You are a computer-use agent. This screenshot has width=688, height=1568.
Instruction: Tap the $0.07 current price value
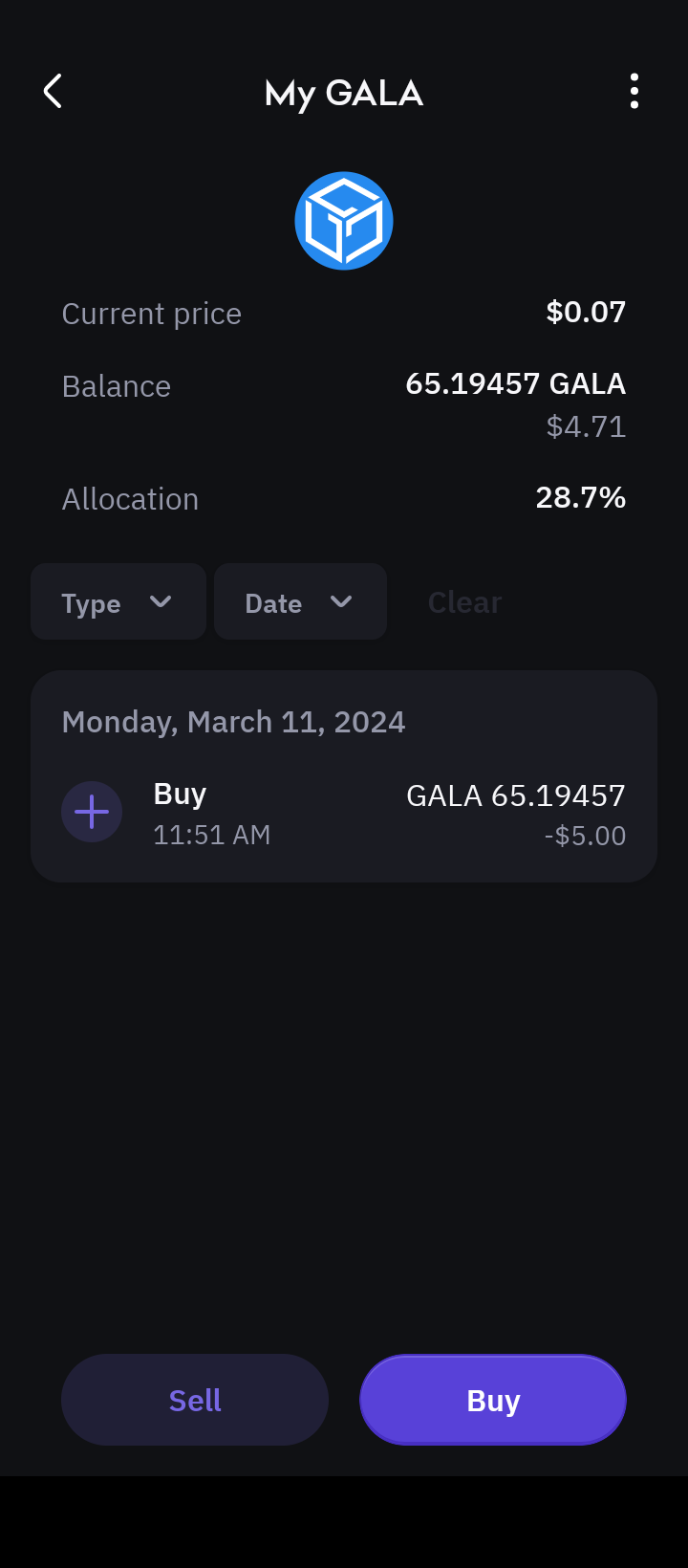click(x=586, y=312)
